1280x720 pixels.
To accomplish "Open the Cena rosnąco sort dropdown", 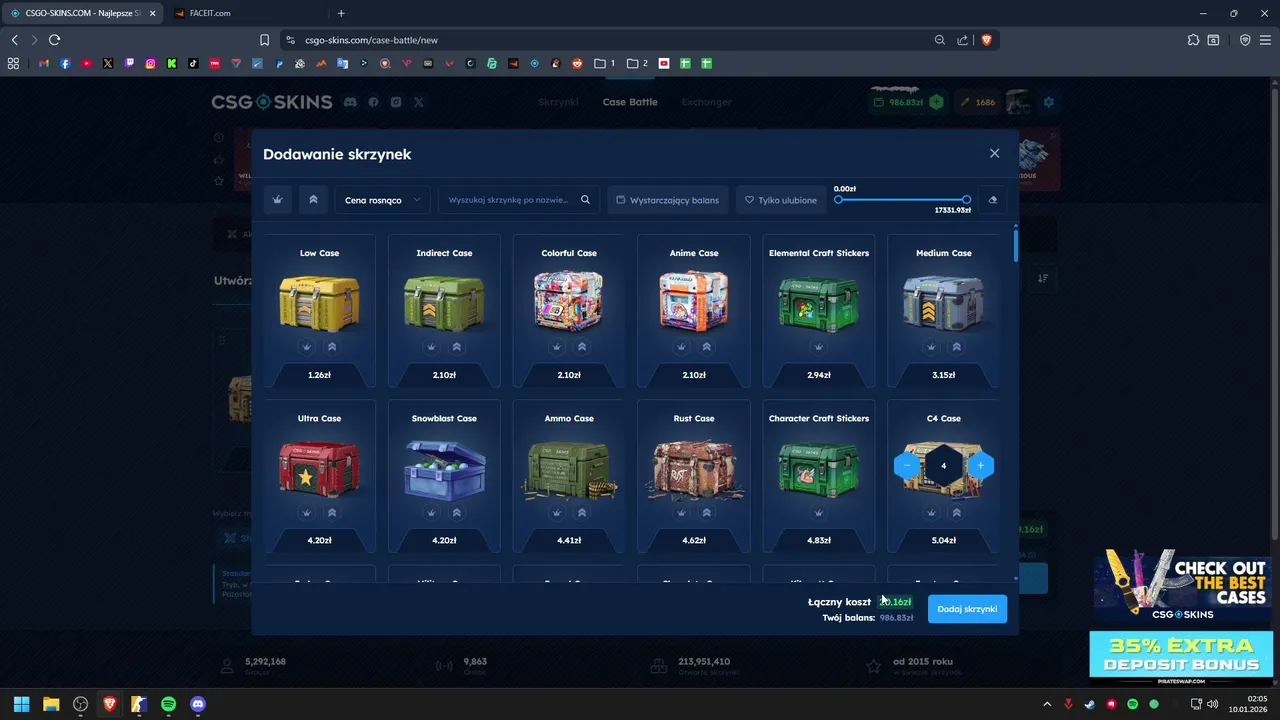I will 382,200.
